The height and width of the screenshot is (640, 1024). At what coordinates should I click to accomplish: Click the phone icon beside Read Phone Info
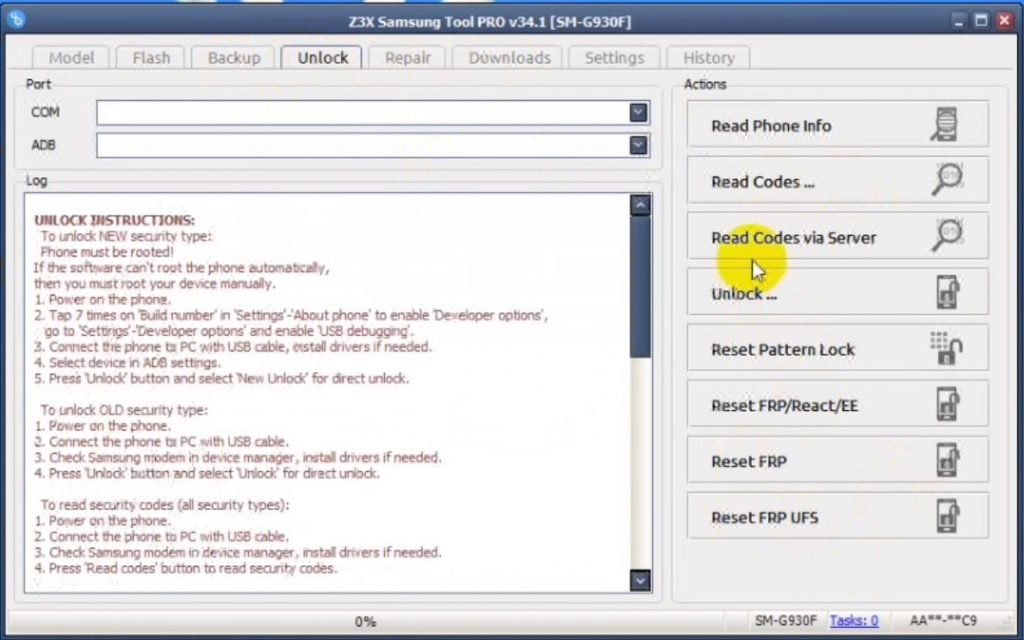tap(944, 125)
